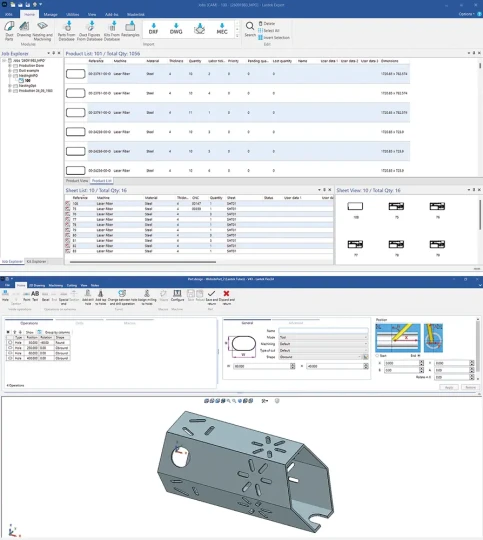Click Save and return checkmark
Viewport: 483px width, 540px height.
pos(212,298)
